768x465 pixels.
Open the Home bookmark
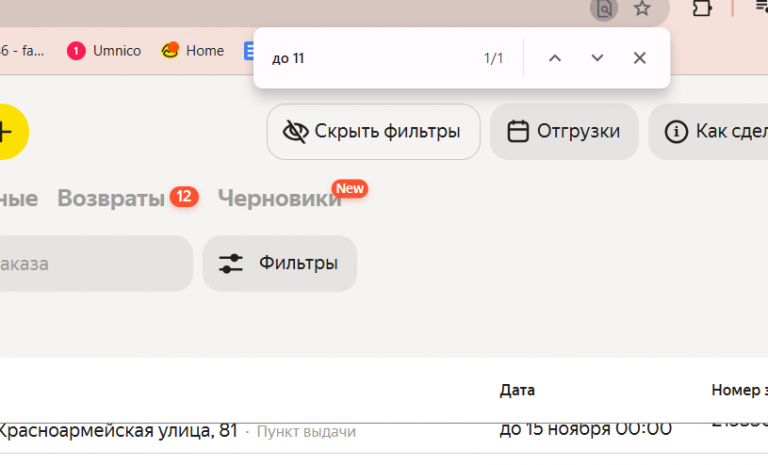point(192,50)
